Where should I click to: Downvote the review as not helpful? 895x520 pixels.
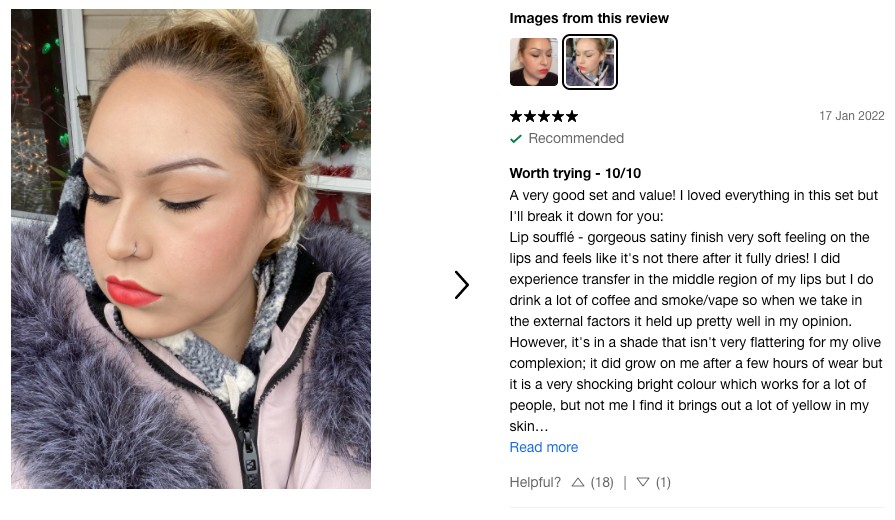pos(643,482)
